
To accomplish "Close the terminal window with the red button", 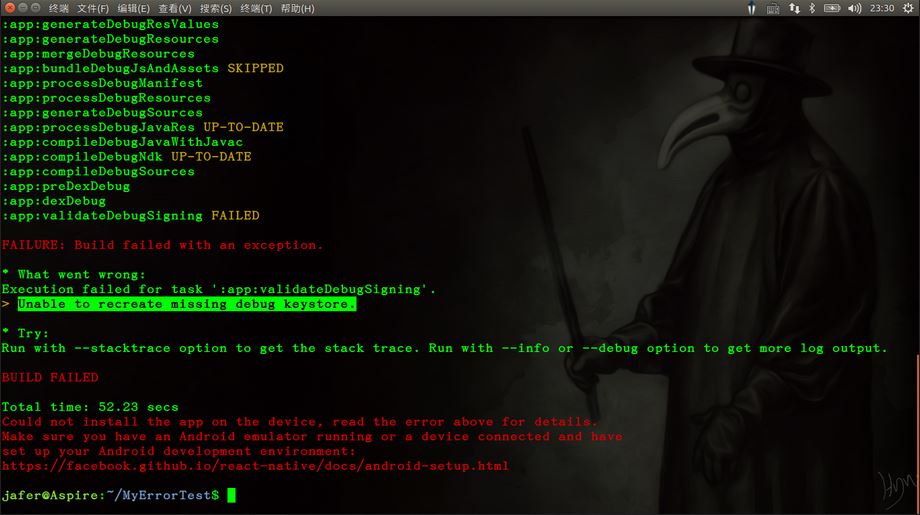I will [x=10, y=8].
